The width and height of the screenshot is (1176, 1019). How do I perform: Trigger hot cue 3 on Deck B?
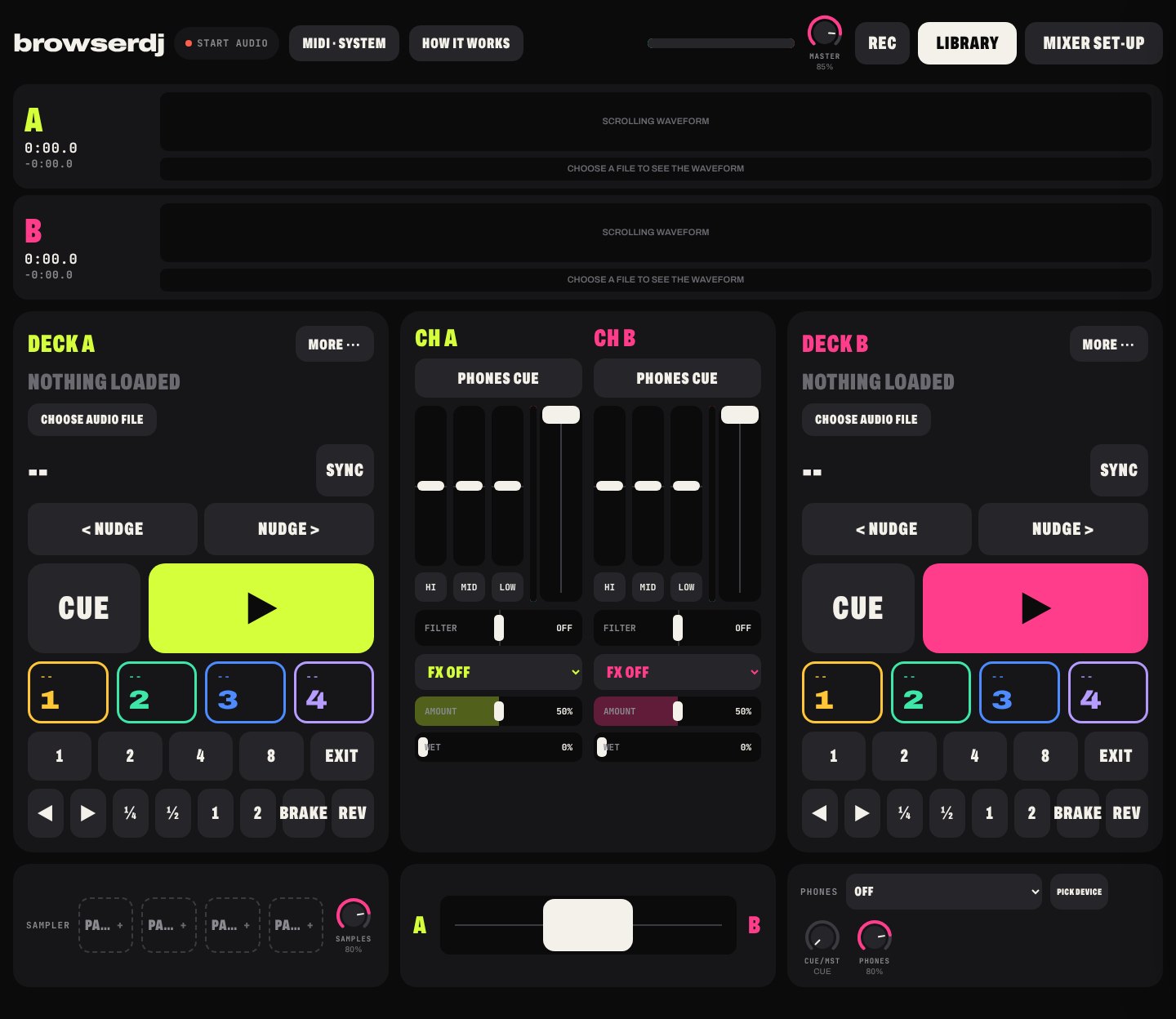pyautogui.click(x=1019, y=692)
